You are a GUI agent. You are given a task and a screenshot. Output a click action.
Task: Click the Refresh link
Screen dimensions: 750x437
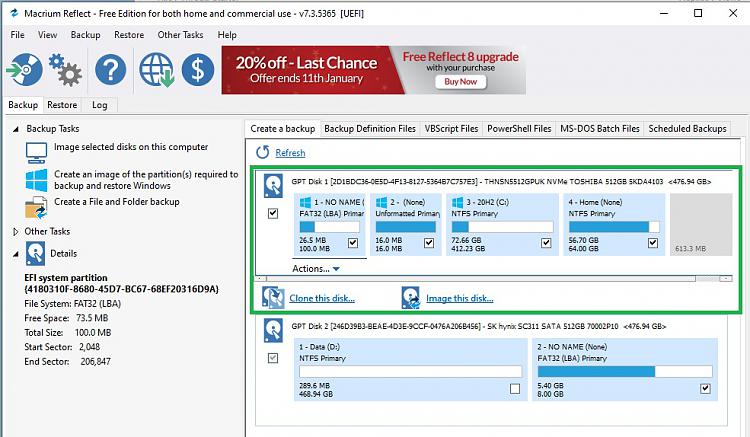point(290,153)
